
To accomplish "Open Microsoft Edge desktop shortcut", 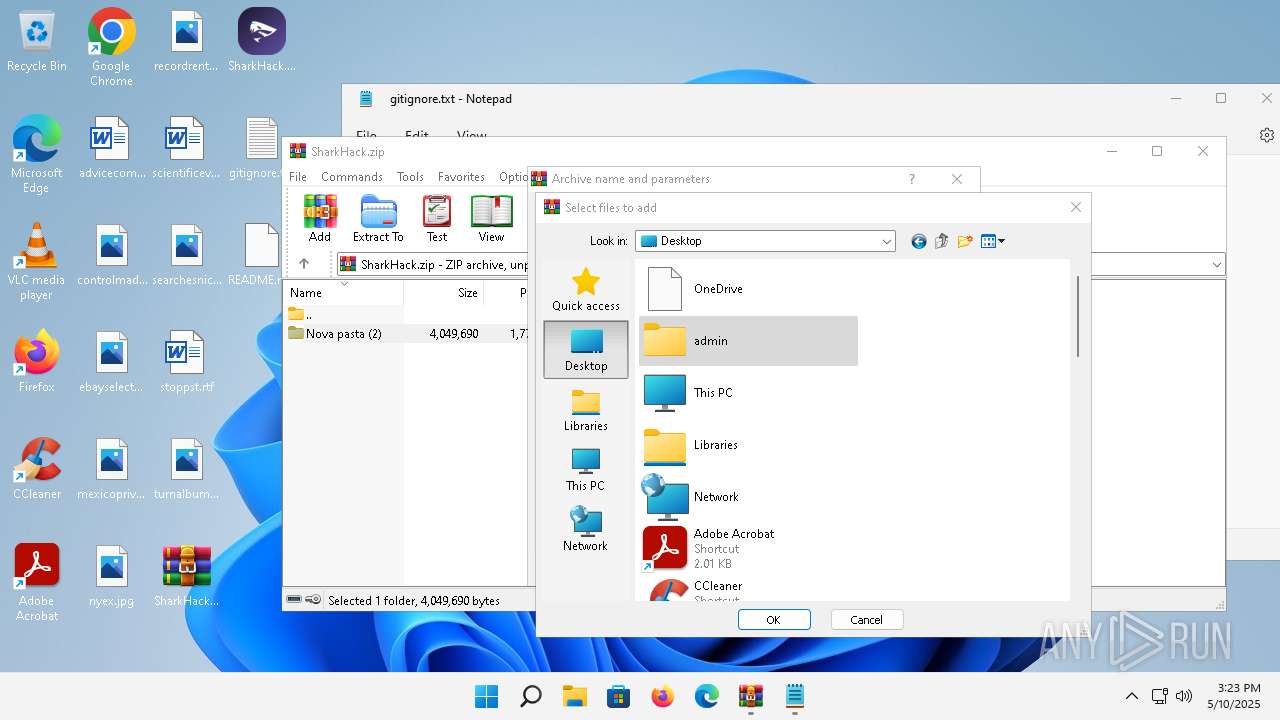I will (37, 154).
